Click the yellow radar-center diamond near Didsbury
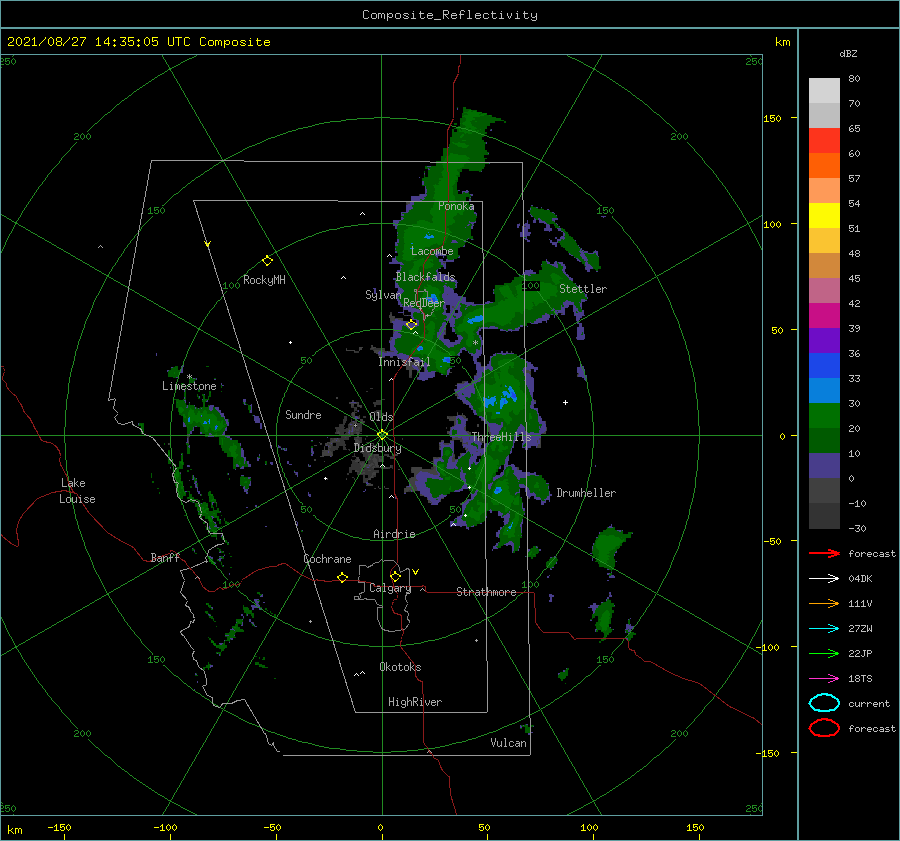 click(382, 435)
